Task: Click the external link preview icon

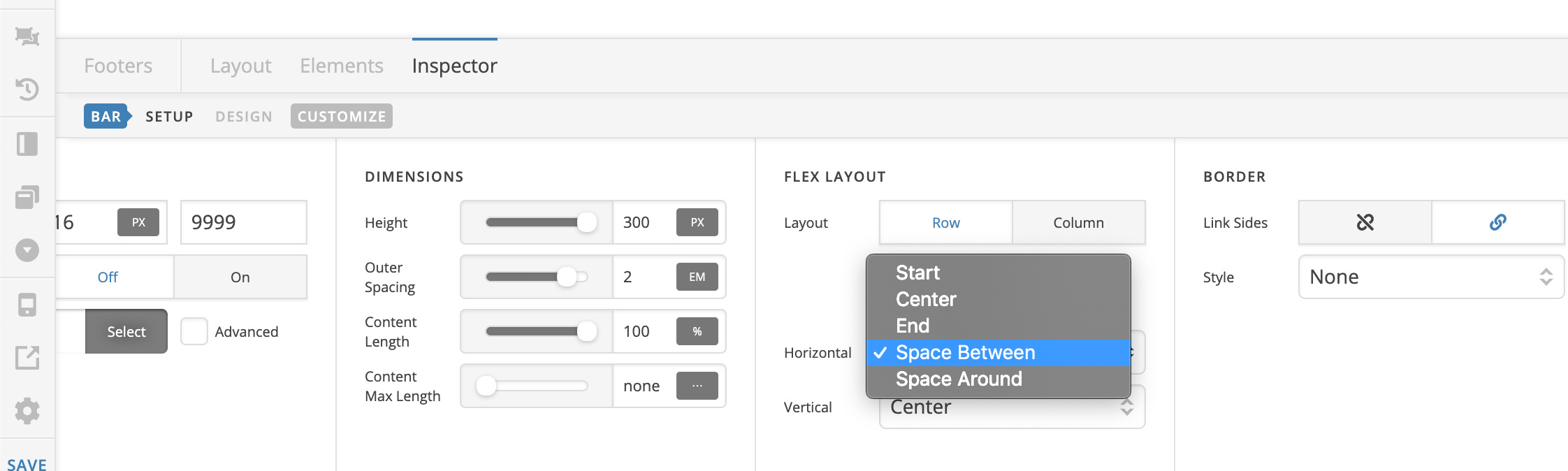Action: 27,358
